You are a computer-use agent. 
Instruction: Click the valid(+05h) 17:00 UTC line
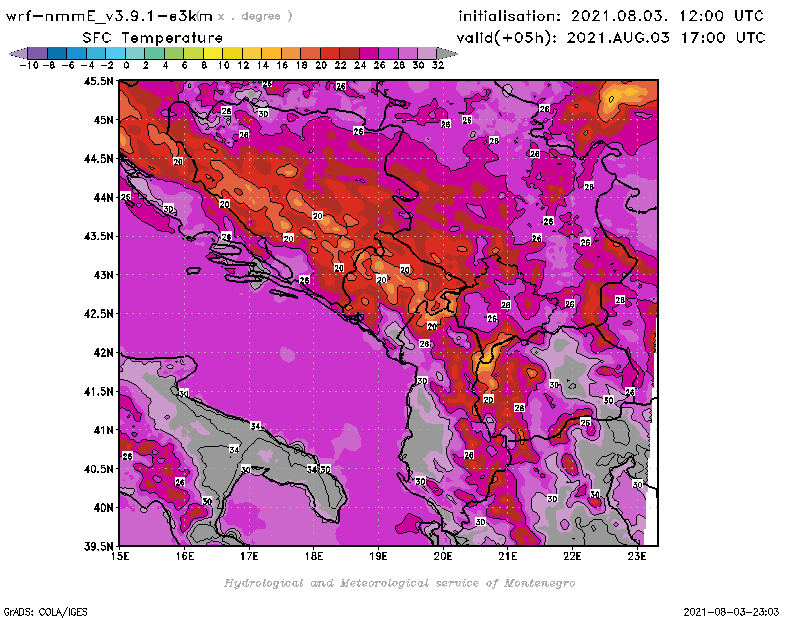[611, 38]
